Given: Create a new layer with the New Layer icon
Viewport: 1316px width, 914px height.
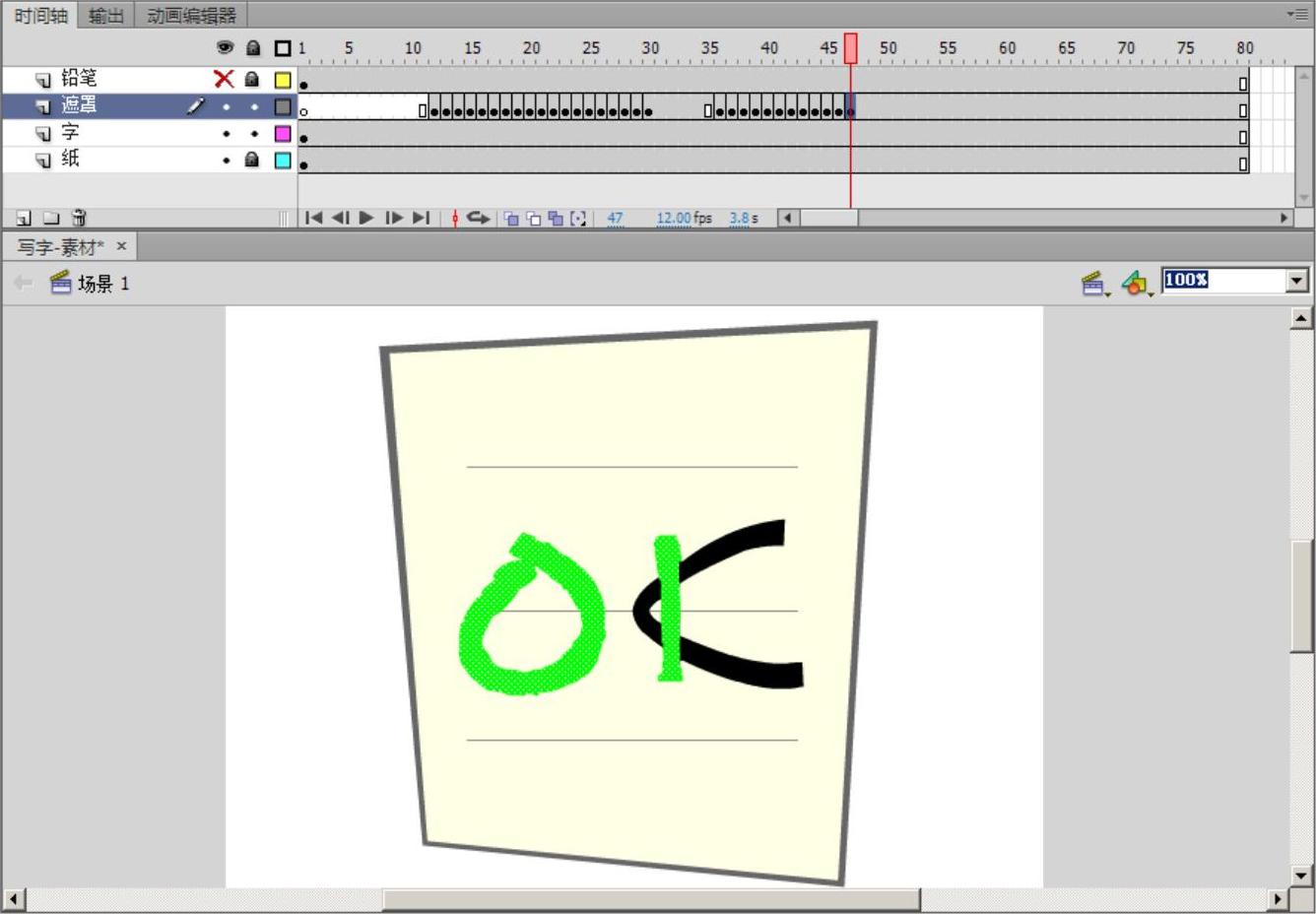Looking at the screenshot, I should pyautogui.click(x=25, y=218).
